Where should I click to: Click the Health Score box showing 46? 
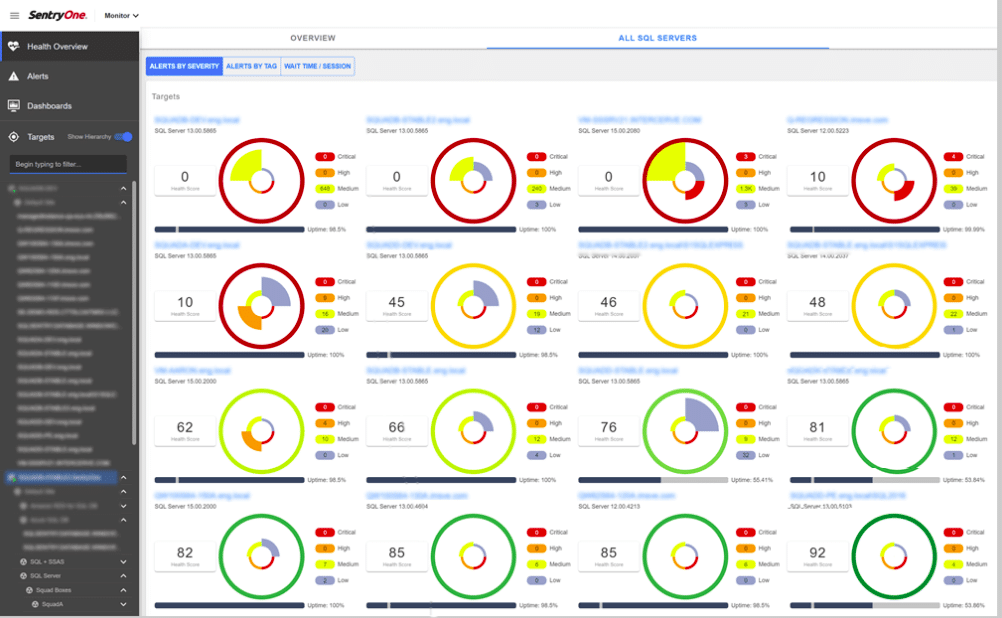point(608,305)
